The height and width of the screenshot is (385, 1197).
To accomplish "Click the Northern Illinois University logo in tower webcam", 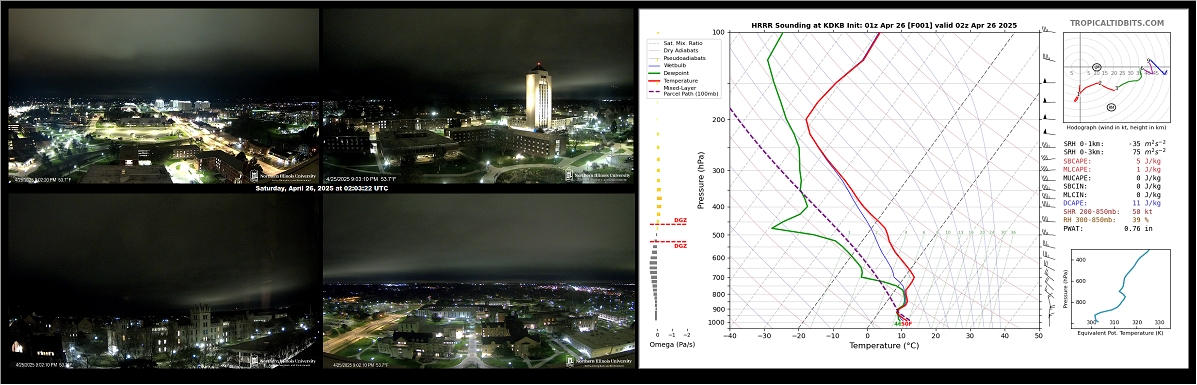I will [598, 175].
